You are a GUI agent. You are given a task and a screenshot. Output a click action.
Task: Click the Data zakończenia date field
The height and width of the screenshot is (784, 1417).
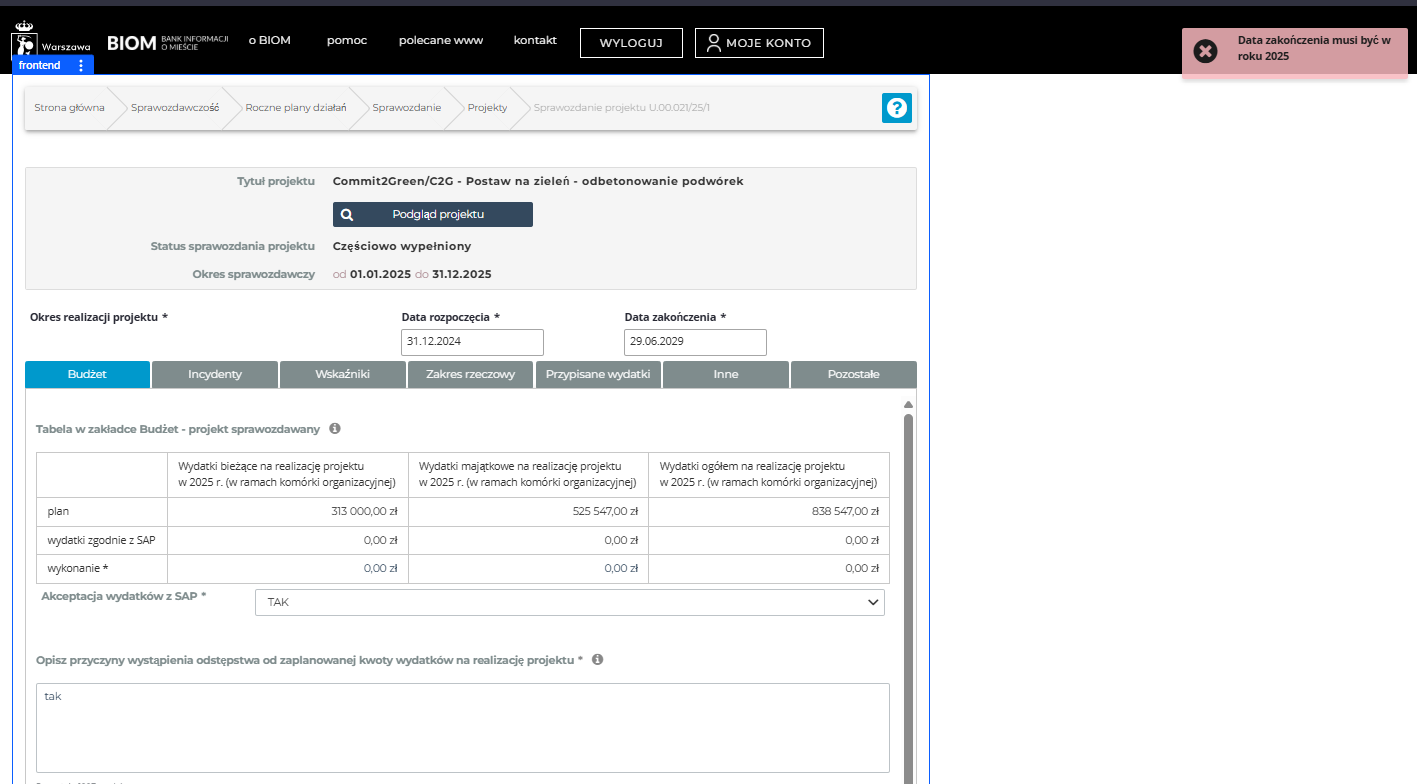click(x=695, y=342)
